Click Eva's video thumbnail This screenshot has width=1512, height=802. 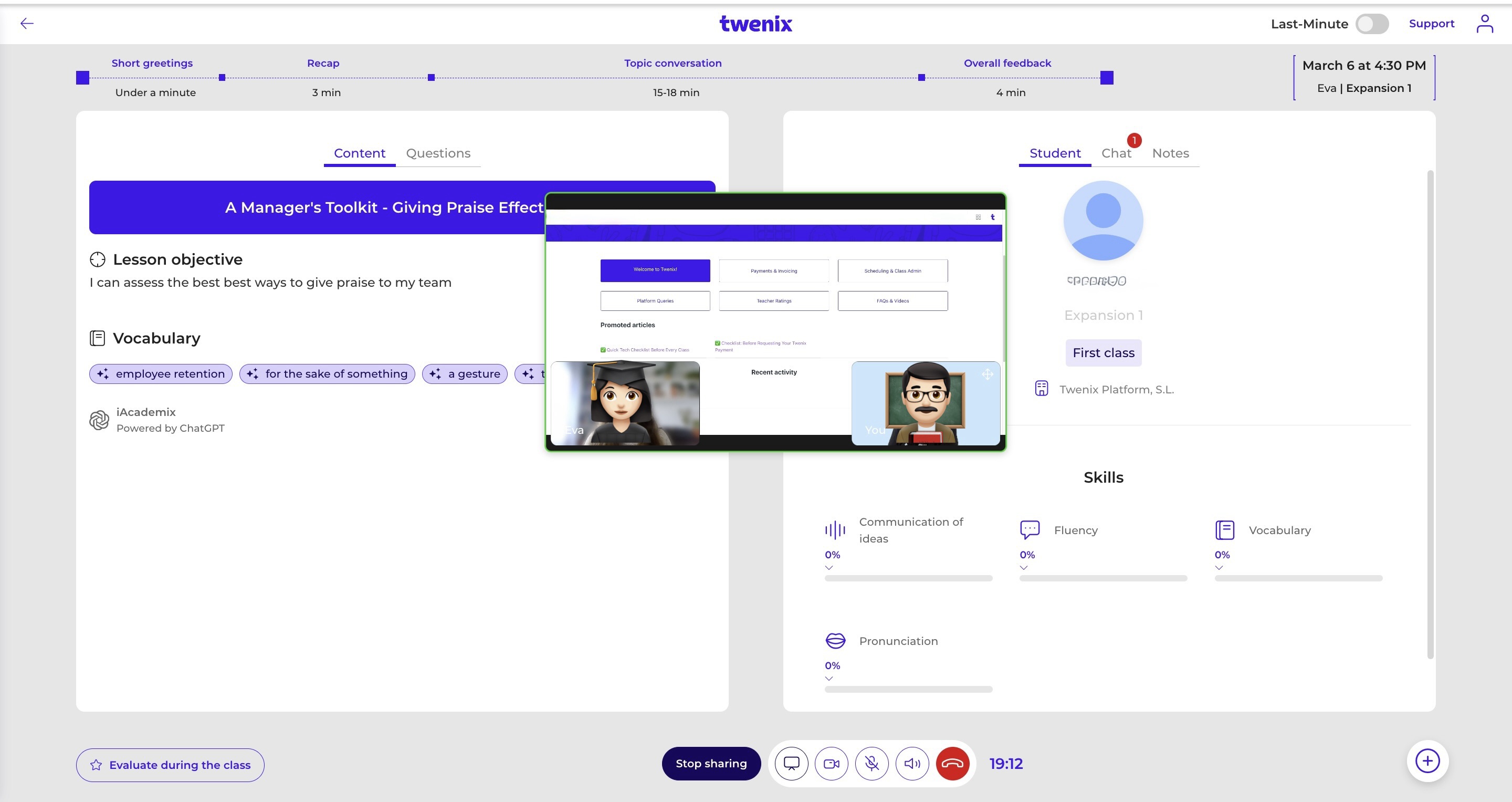pyautogui.click(x=625, y=403)
